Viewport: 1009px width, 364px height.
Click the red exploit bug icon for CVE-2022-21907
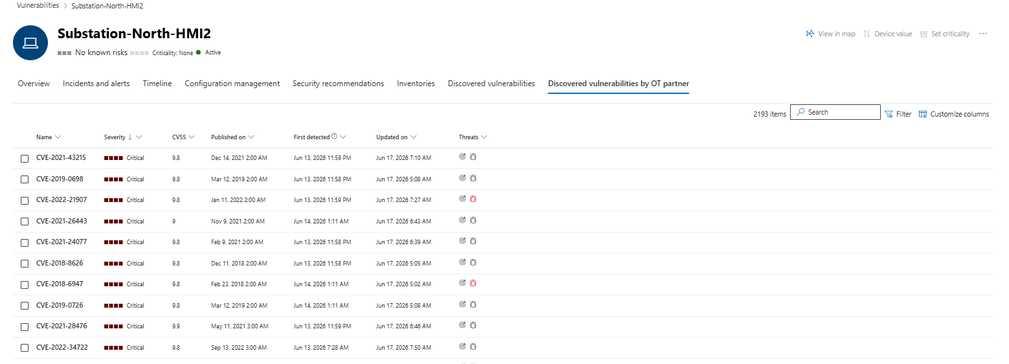pyautogui.click(x=473, y=199)
